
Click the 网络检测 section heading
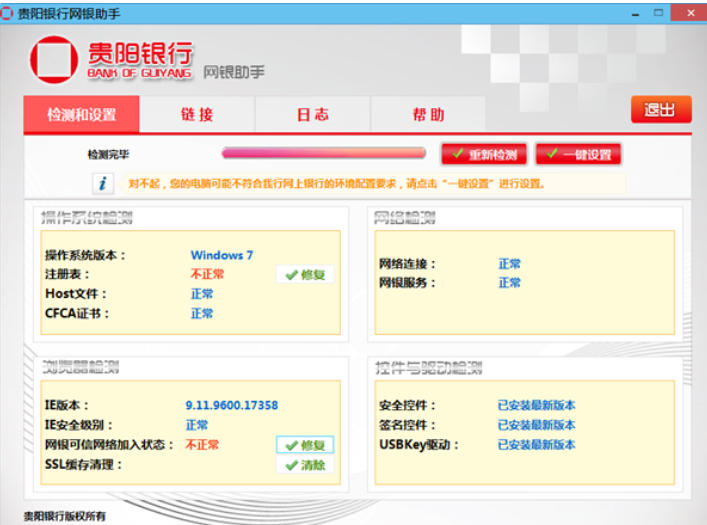(x=405, y=217)
